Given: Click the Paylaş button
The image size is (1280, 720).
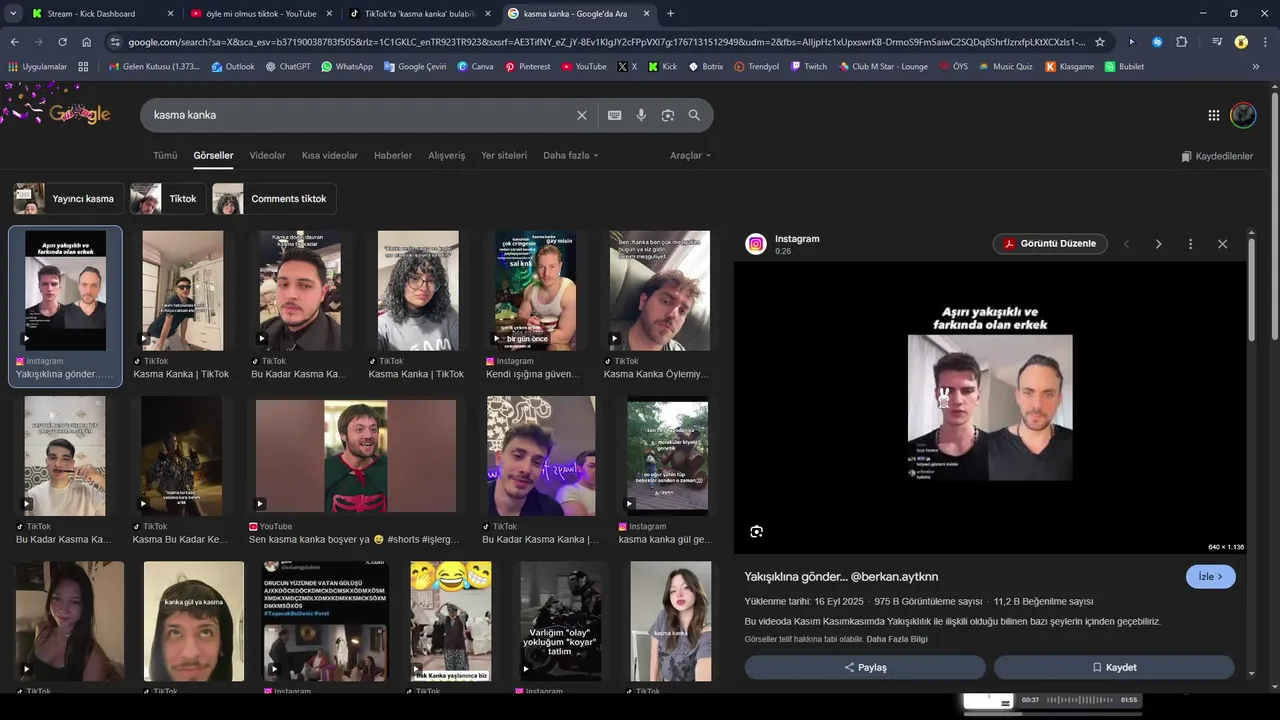Looking at the screenshot, I should (865, 667).
